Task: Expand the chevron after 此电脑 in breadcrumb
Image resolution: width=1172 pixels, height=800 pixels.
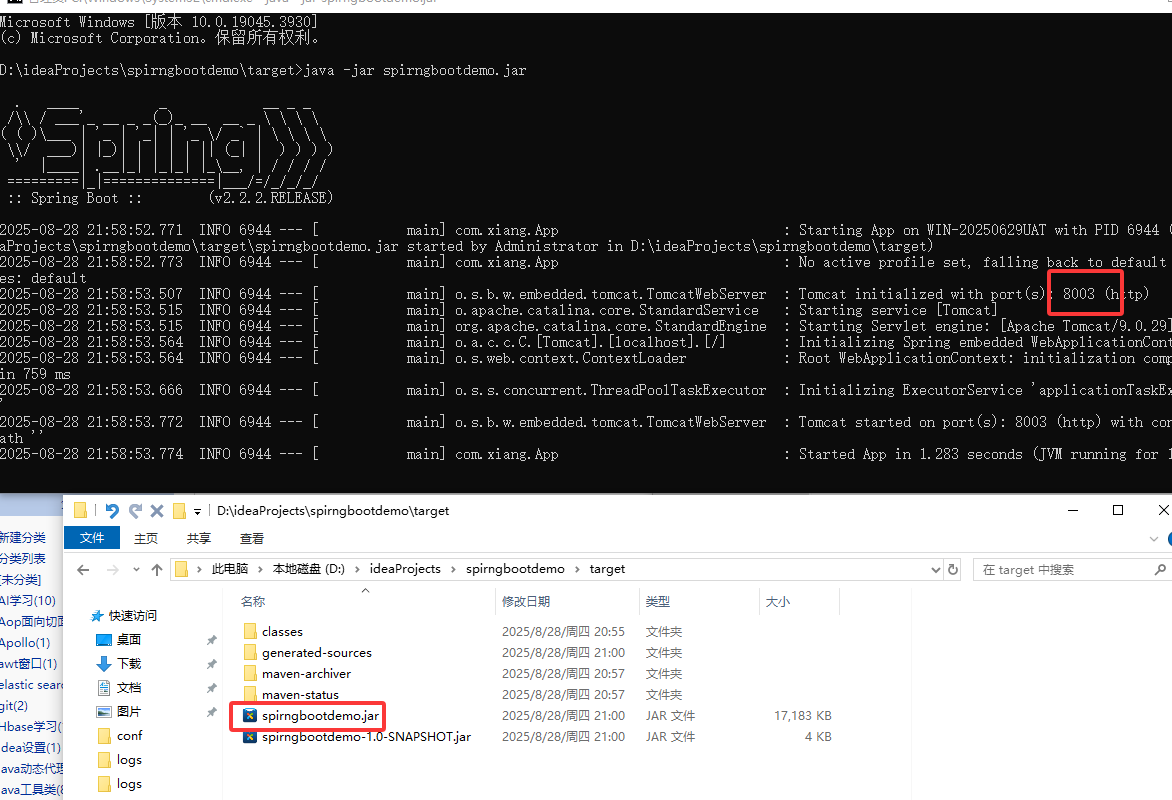Action: click(x=260, y=570)
